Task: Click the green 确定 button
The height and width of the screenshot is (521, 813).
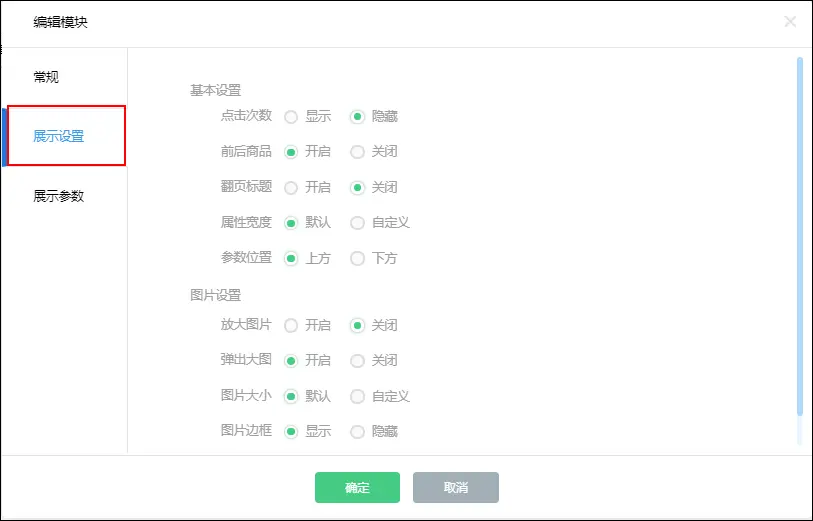Action: coord(357,488)
